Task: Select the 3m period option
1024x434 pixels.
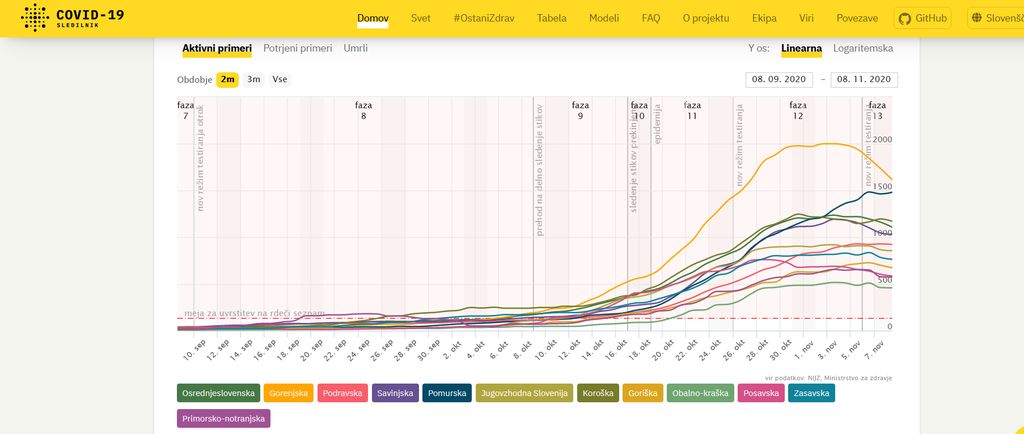Action: [254, 79]
